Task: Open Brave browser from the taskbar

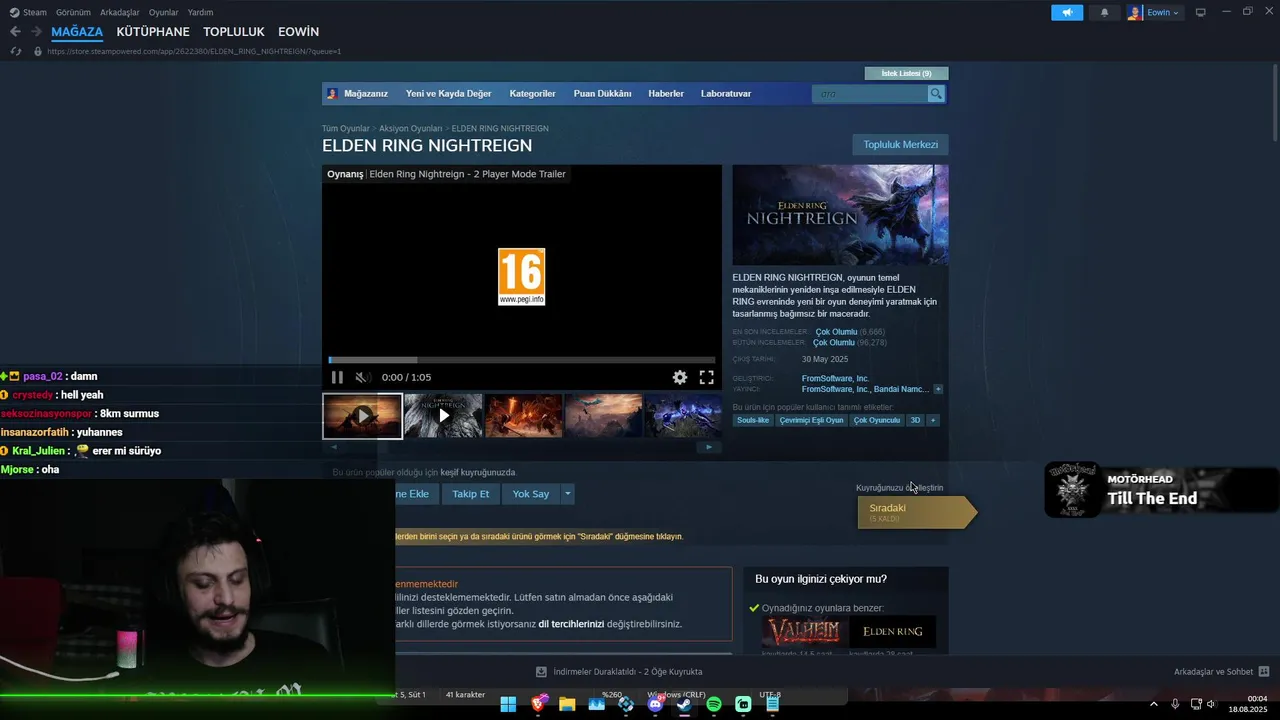Action: pyautogui.click(x=539, y=704)
